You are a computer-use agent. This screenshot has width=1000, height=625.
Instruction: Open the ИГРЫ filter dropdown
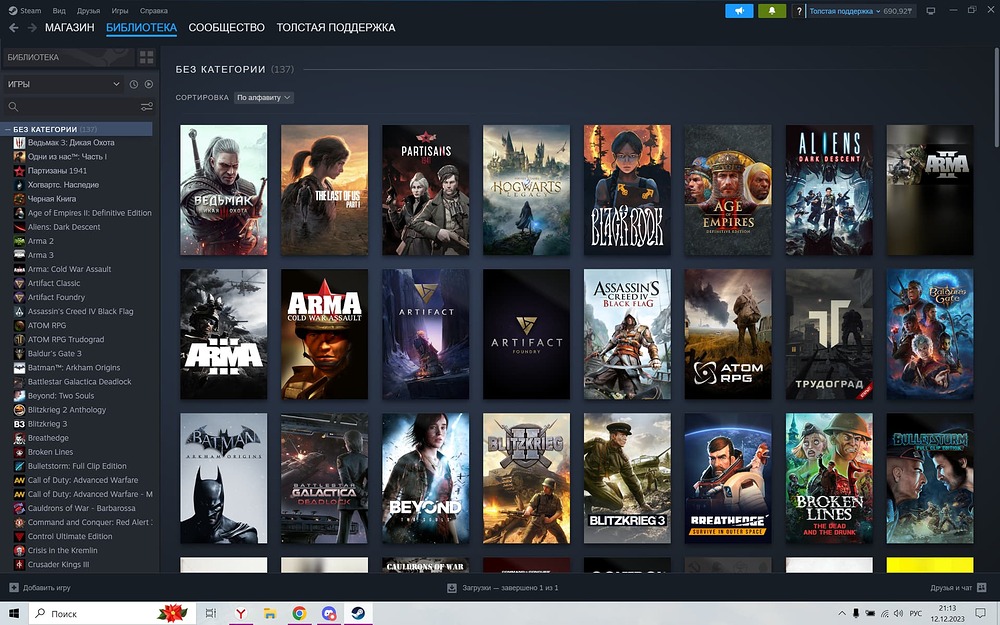click(x=64, y=84)
